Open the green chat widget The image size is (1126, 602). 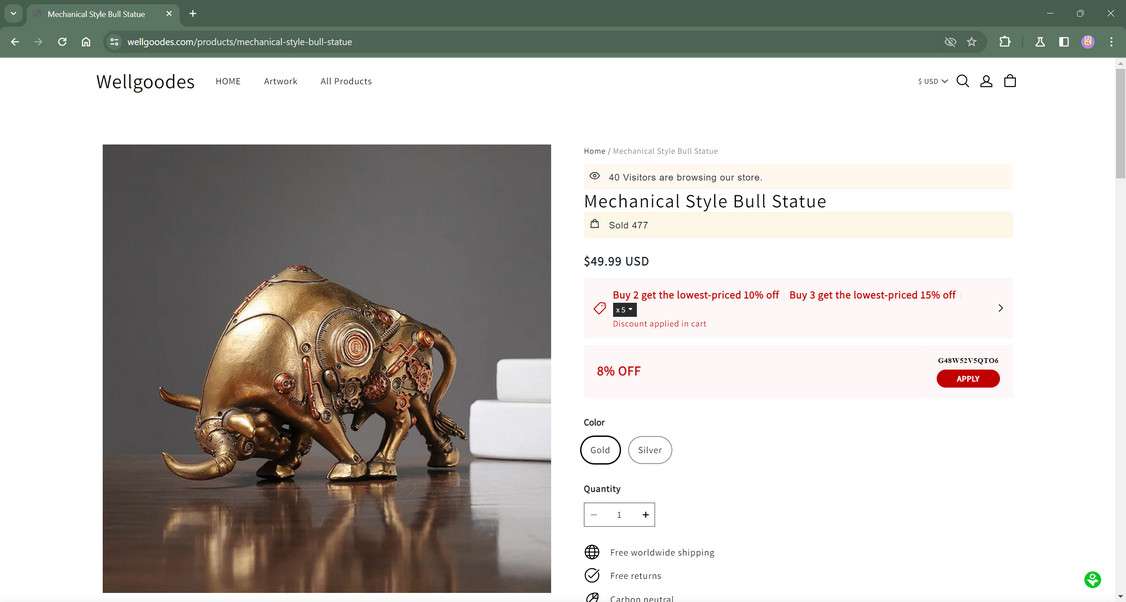point(1092,579)
